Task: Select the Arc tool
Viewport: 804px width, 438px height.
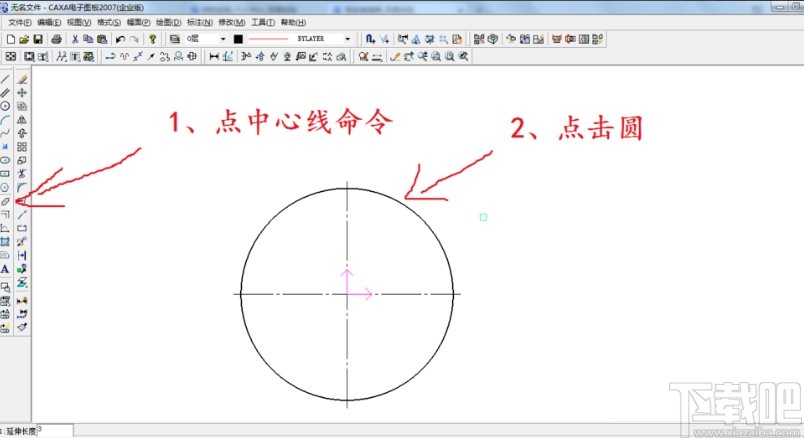Action: point(5,120)
